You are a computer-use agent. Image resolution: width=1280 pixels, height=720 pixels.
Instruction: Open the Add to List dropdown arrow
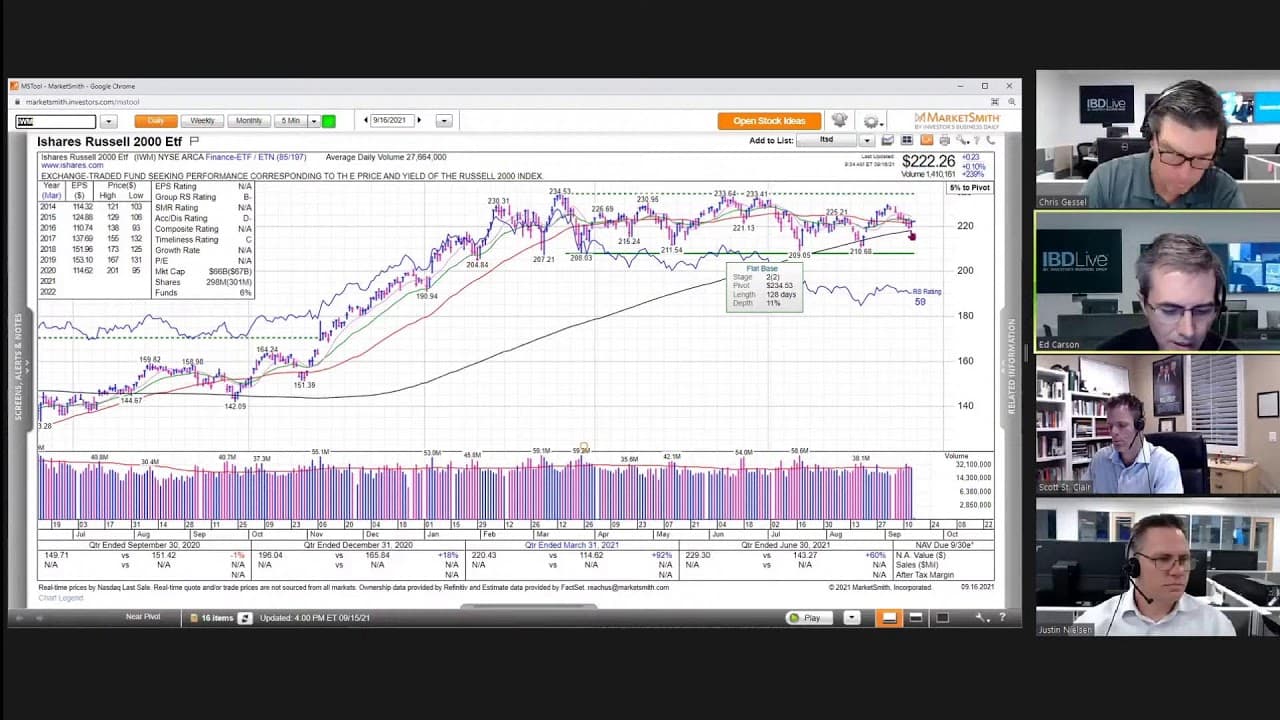[866, 140]
